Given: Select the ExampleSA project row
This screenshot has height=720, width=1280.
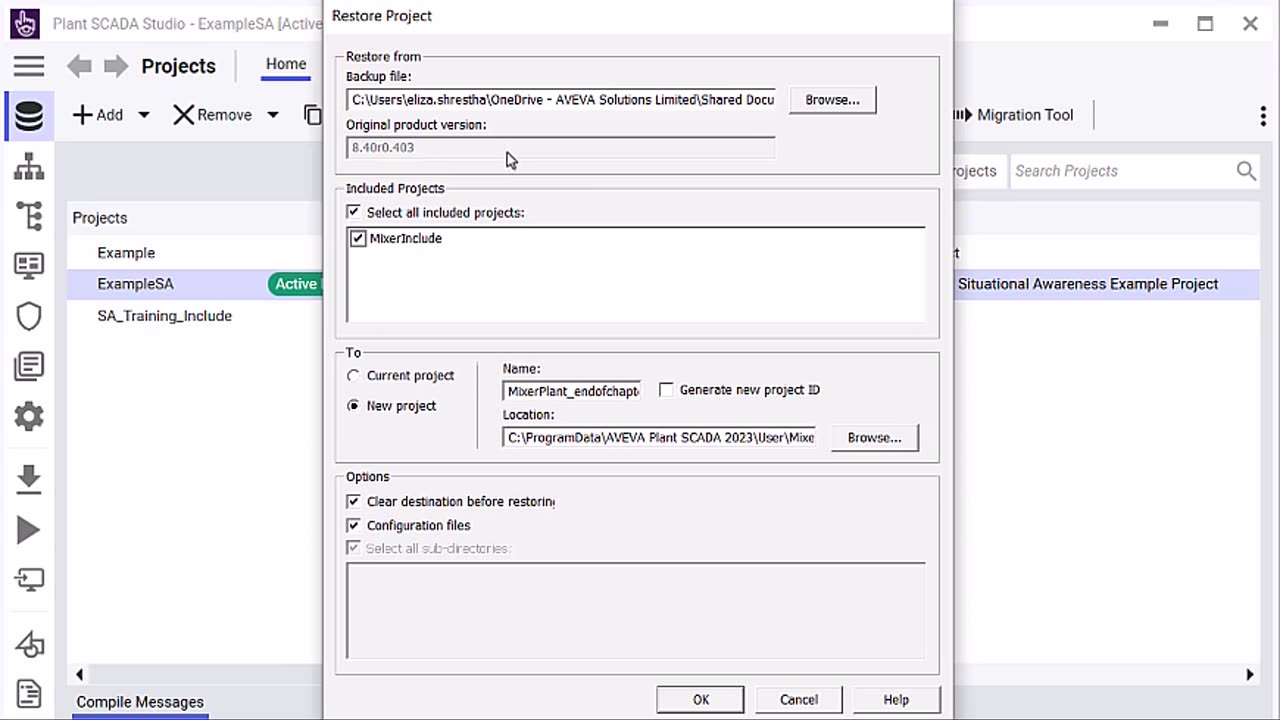Looking at the screenshot, I should [x=135, y=284].
